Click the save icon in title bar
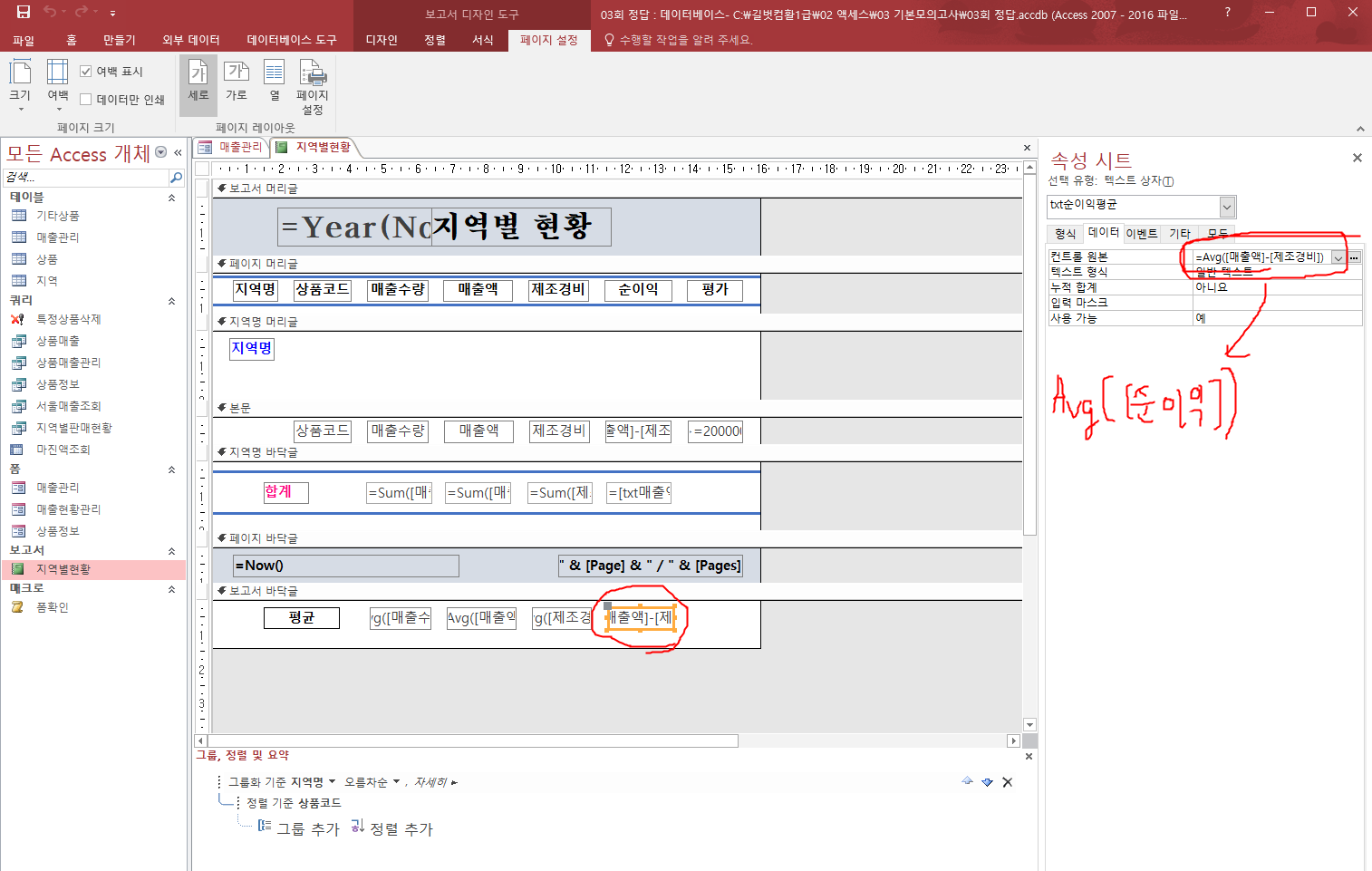This screenshot has height=871, width=1372. pyautogui.click(x=24, y=13)
